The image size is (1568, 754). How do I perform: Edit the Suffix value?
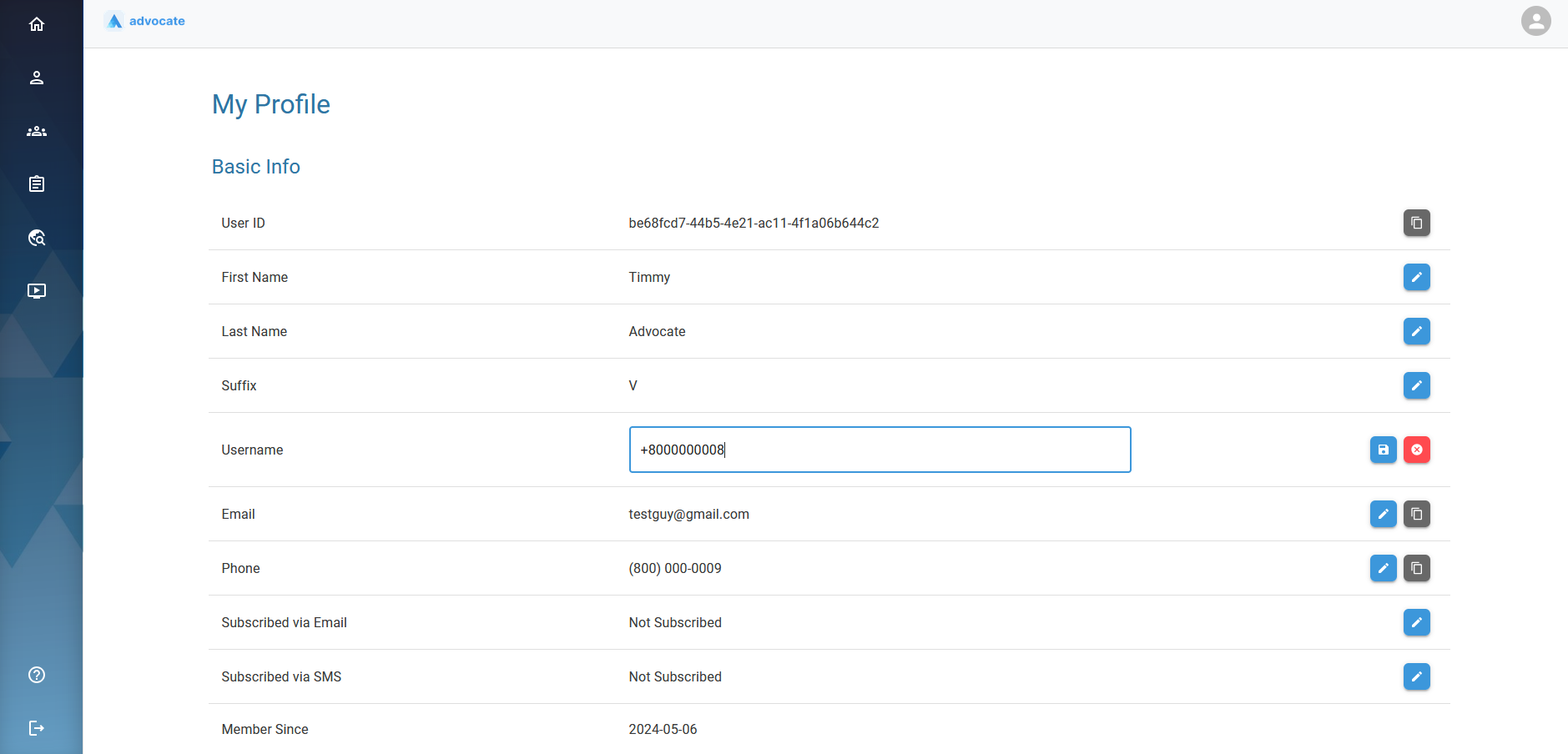click(x=1416, y=385)
